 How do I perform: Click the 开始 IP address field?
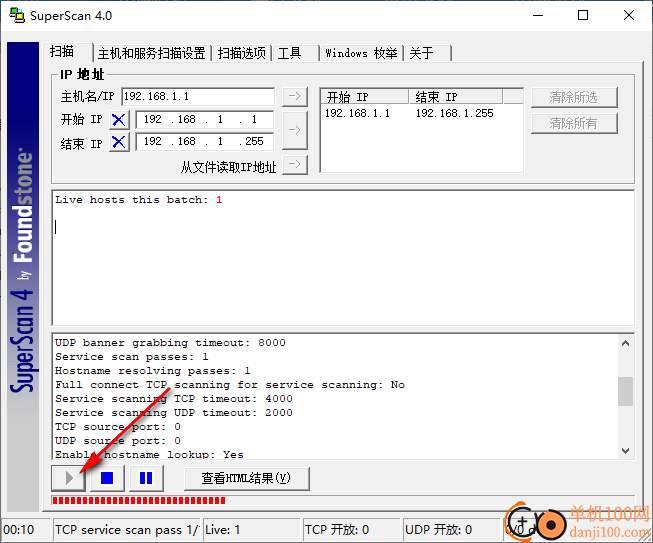click(x=205, y=120)
